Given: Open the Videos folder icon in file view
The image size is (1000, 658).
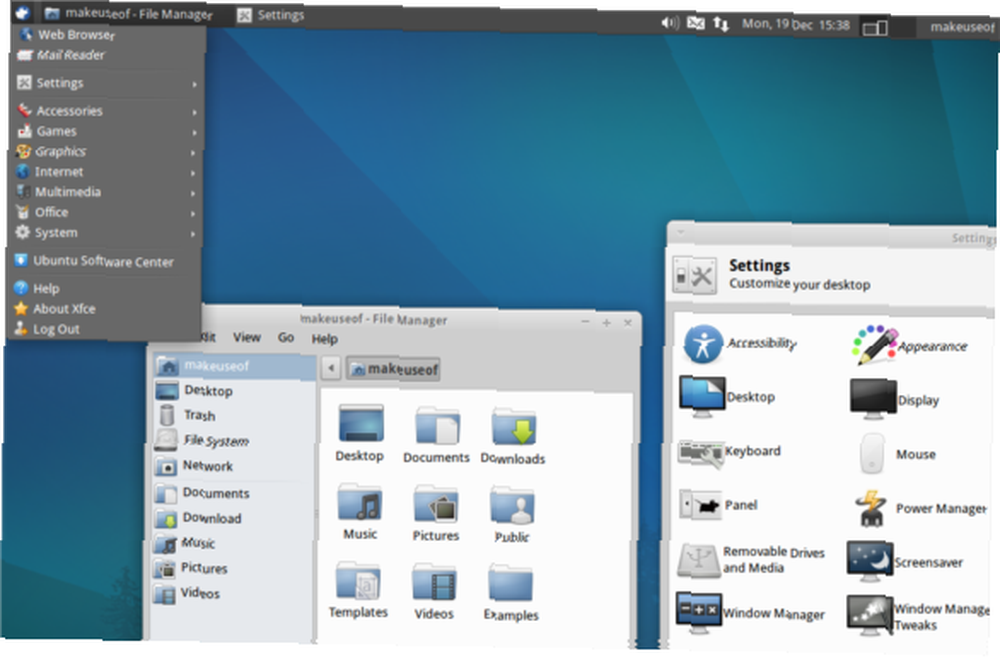Looking at the screenshot, I should (x=434, y=581).
